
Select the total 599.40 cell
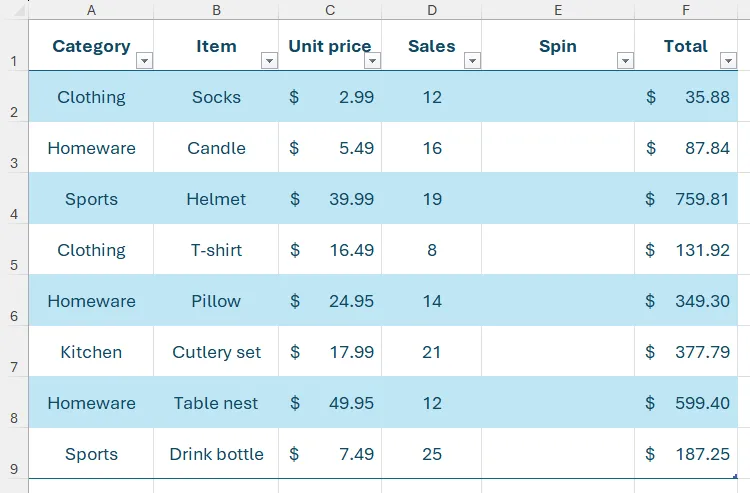(x=686, y=403)
